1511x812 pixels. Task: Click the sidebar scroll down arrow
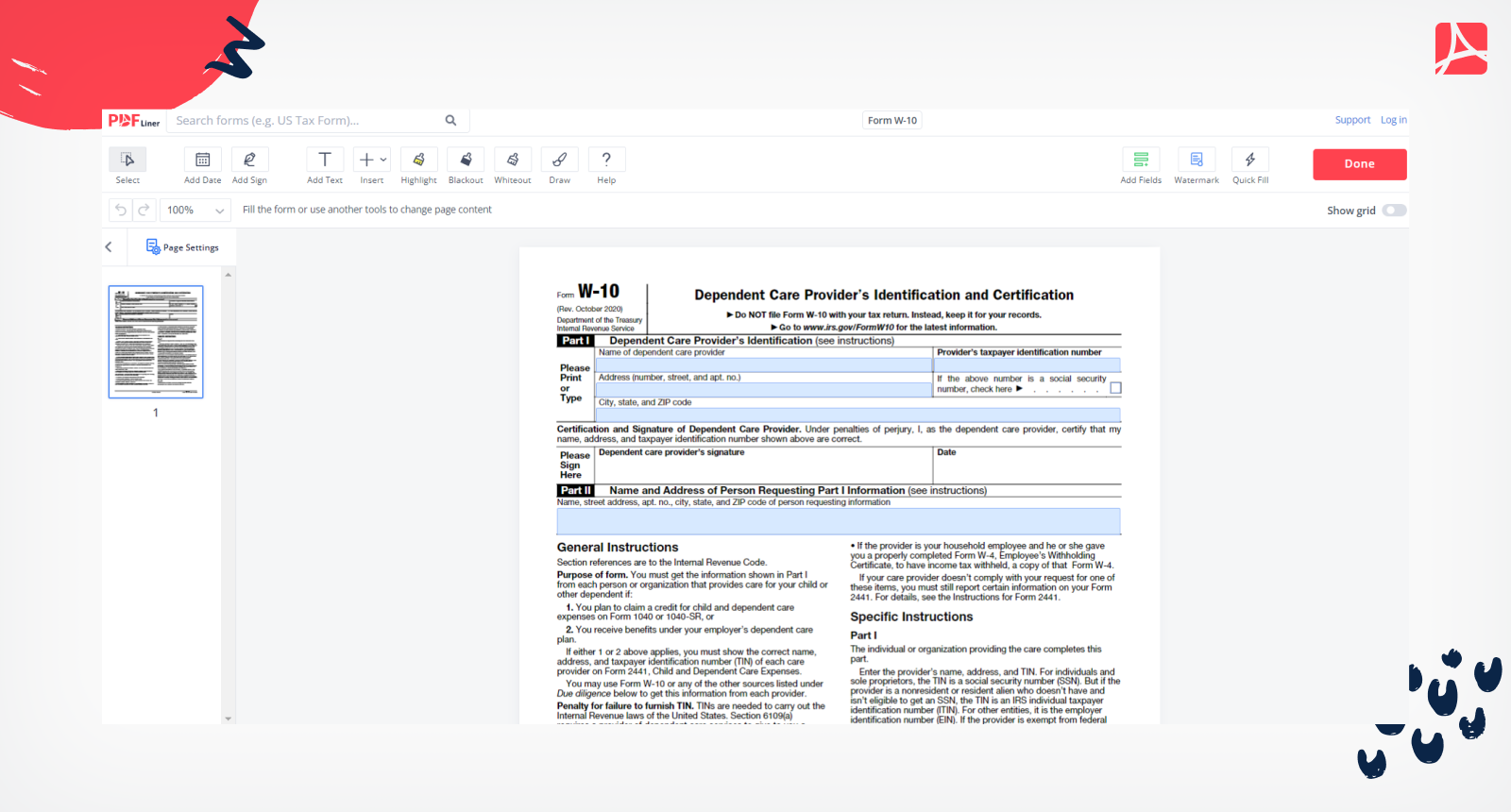(x=228, y=719)
